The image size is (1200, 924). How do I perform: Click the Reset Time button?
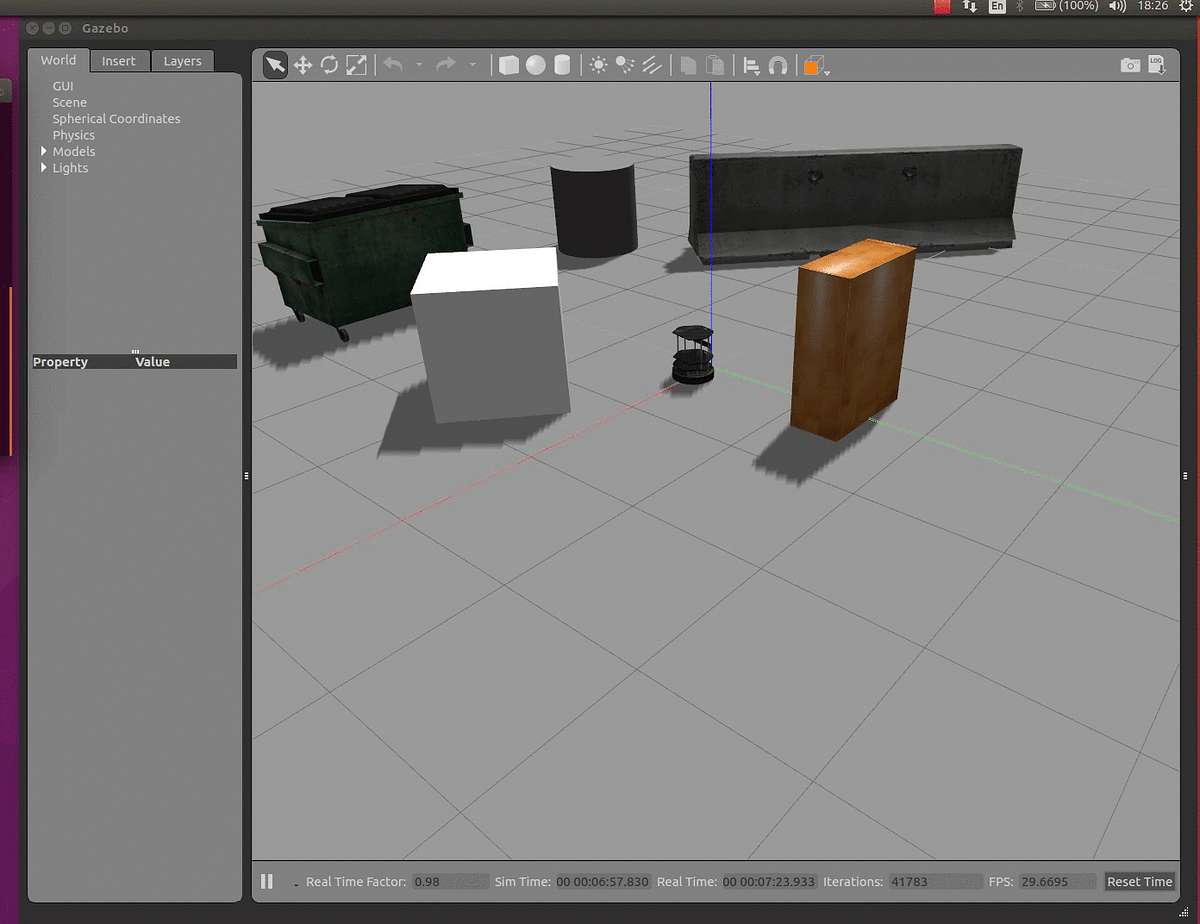pyautogui.click(x=1139, y=881)
